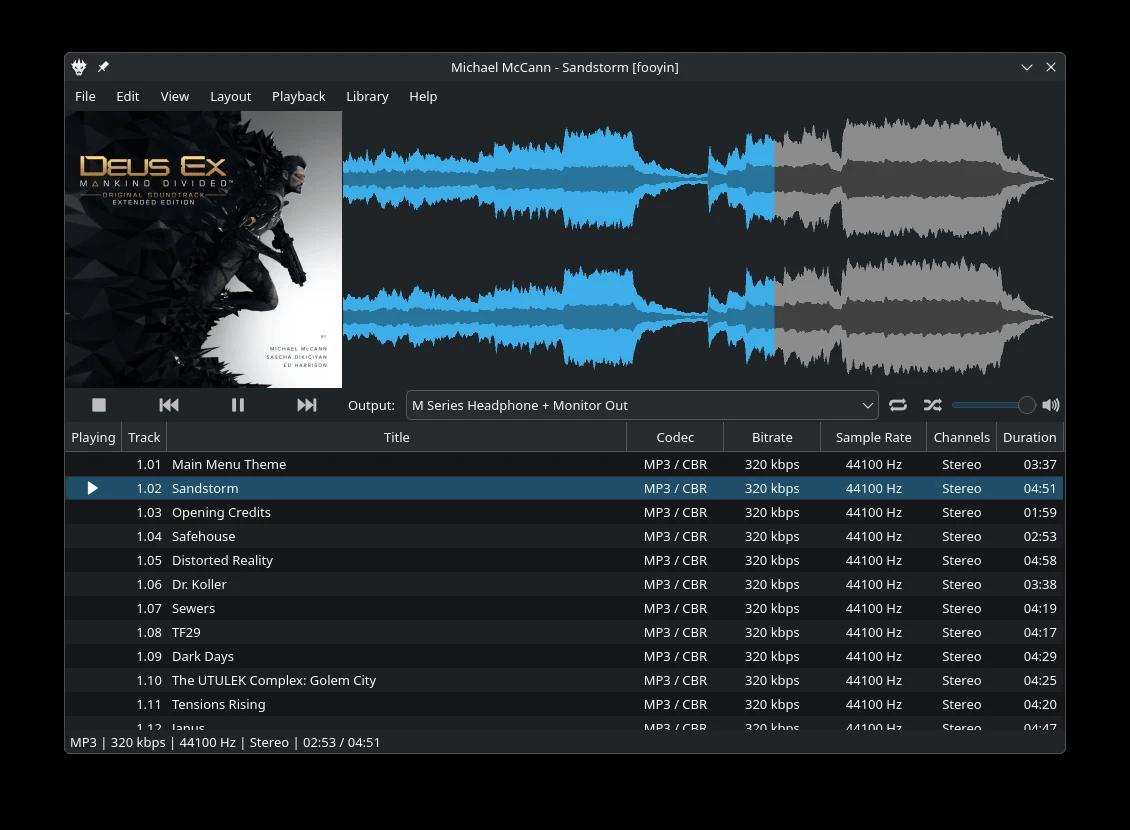
Task: Click the playing indicator on Sandstorm row
Action: click(x=92, y=488)
